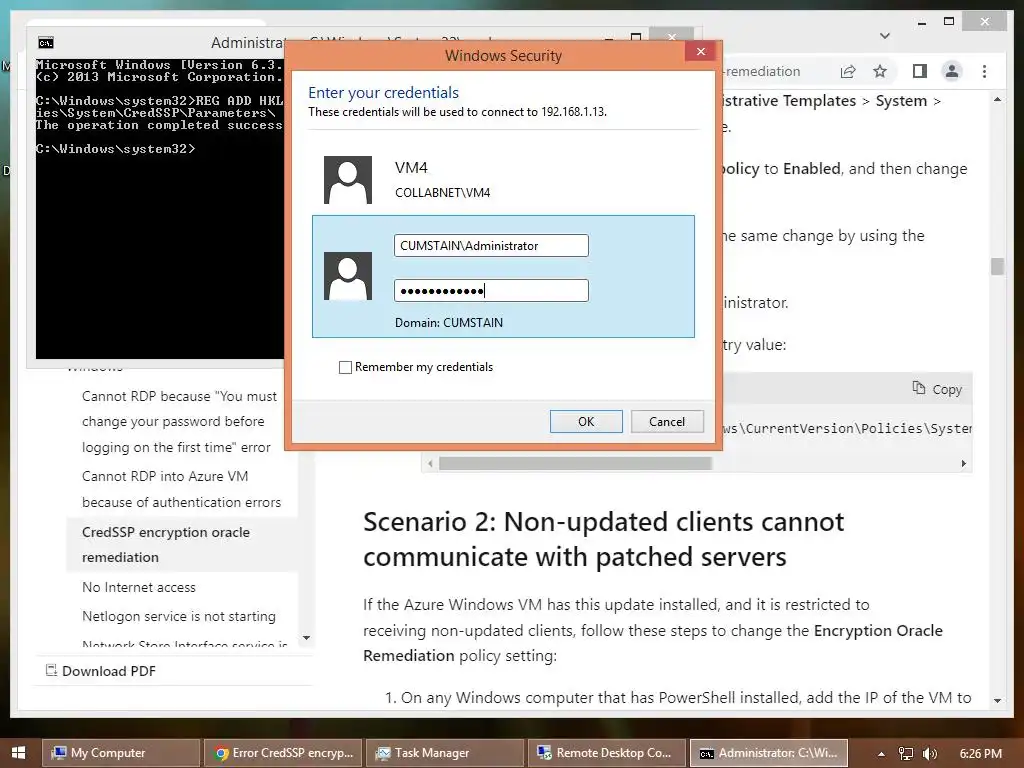
Task: Click the network tray icon
Action: click(906, 754)
